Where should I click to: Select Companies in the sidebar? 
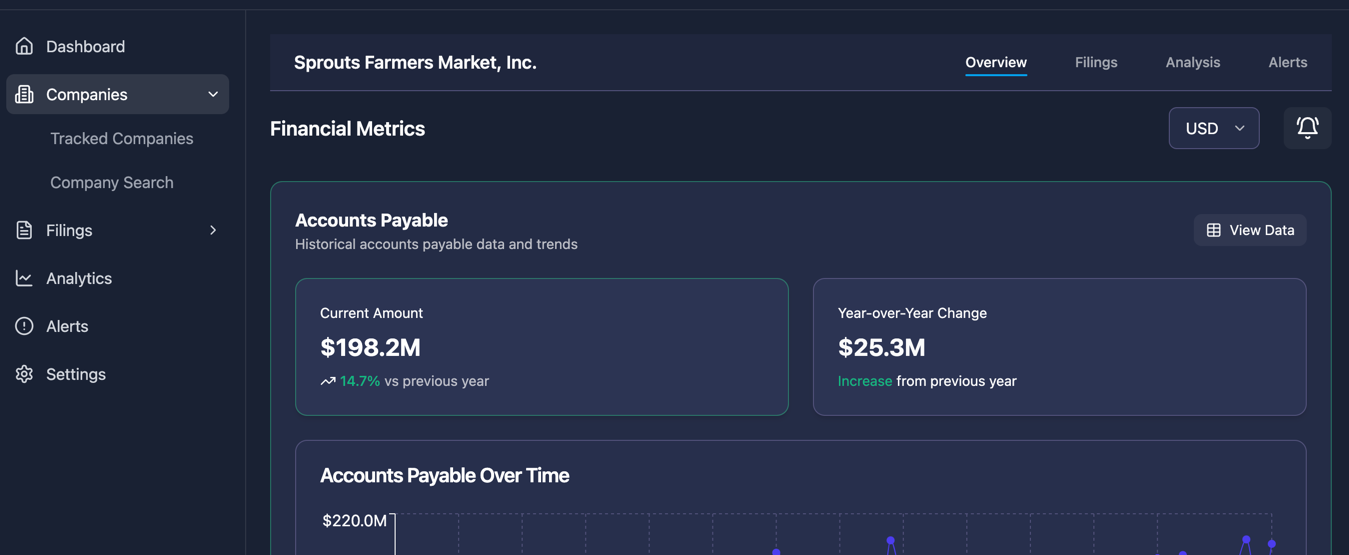pos(118,94)
